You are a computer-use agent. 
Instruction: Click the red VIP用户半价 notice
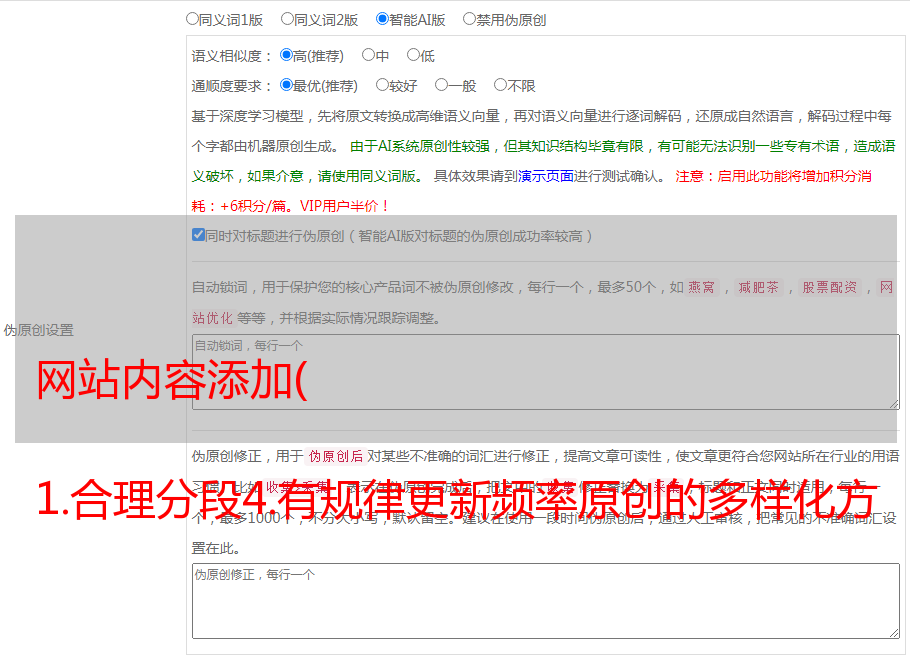click(345, 206)
